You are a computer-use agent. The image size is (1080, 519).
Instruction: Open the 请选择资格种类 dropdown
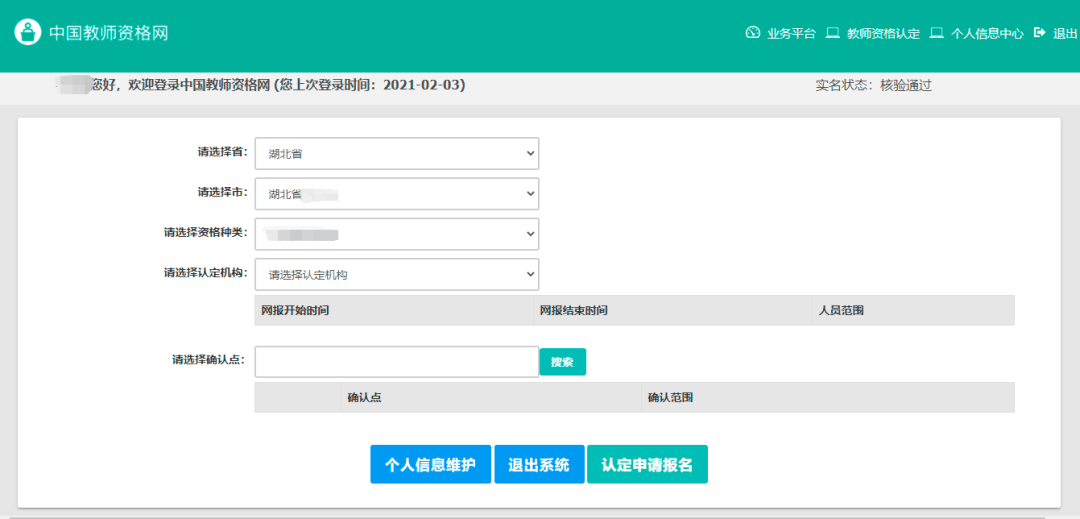(x=397, y=234)
